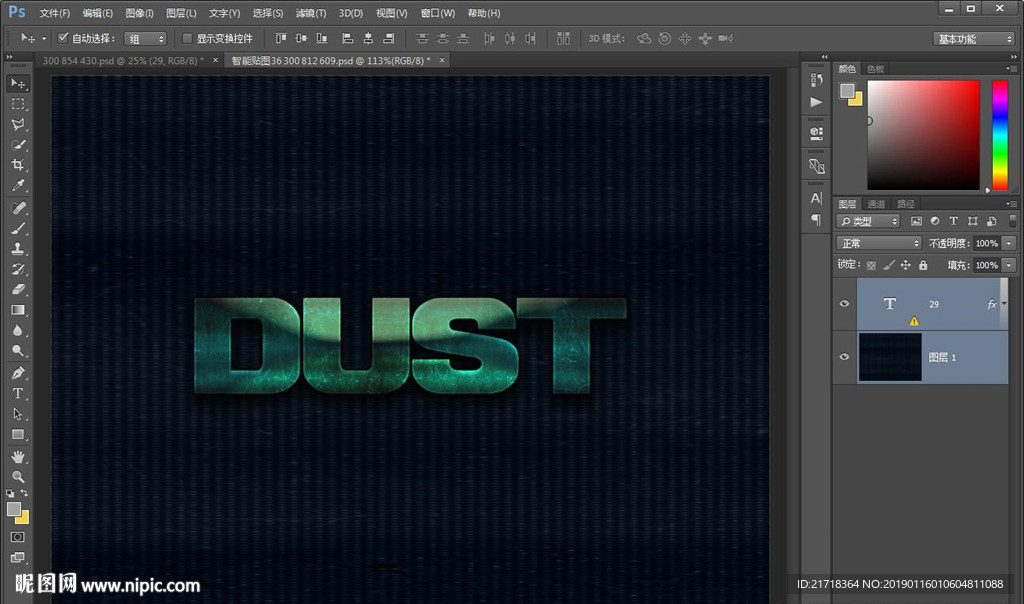Click the hue spectrum slider bar

click(x=1000, y=135)
